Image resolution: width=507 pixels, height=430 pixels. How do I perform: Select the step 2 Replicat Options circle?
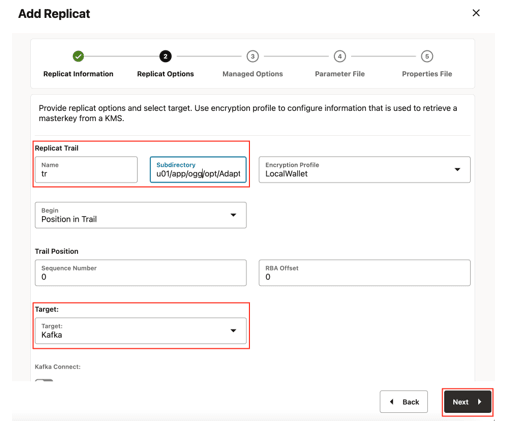[x=165, y=56]
